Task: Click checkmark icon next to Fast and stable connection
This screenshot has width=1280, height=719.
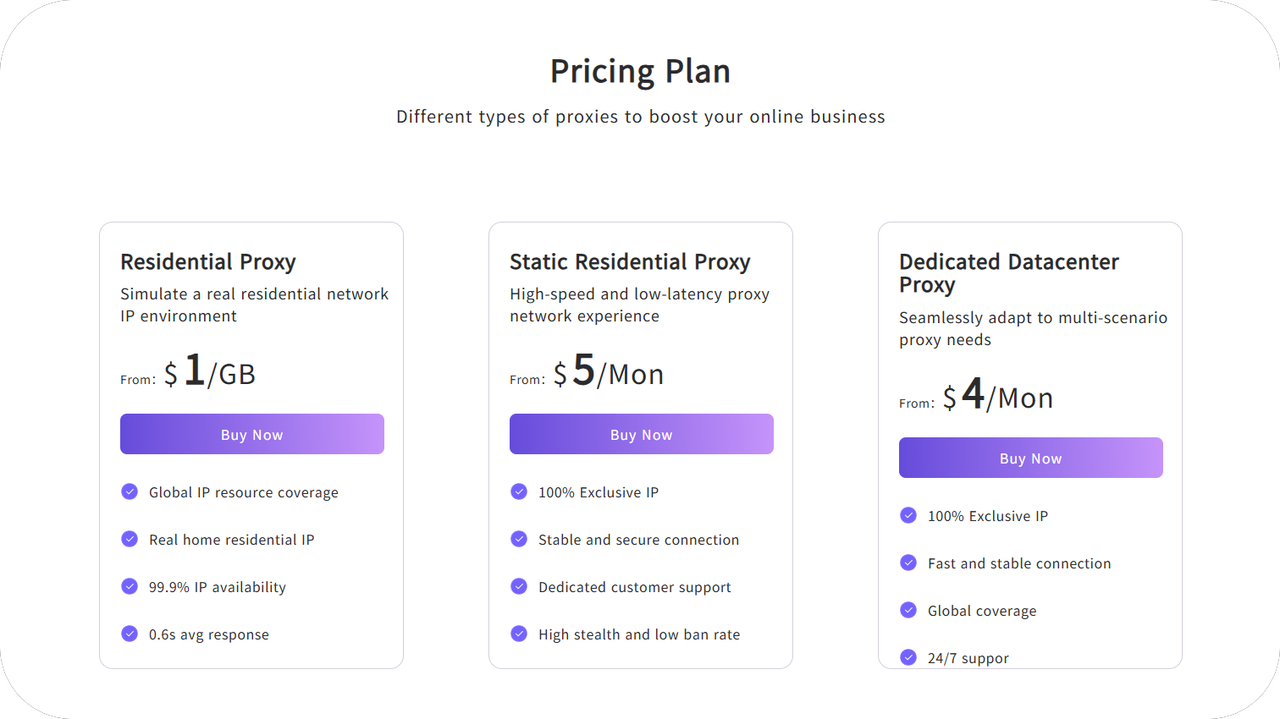Action: (908, 563)
